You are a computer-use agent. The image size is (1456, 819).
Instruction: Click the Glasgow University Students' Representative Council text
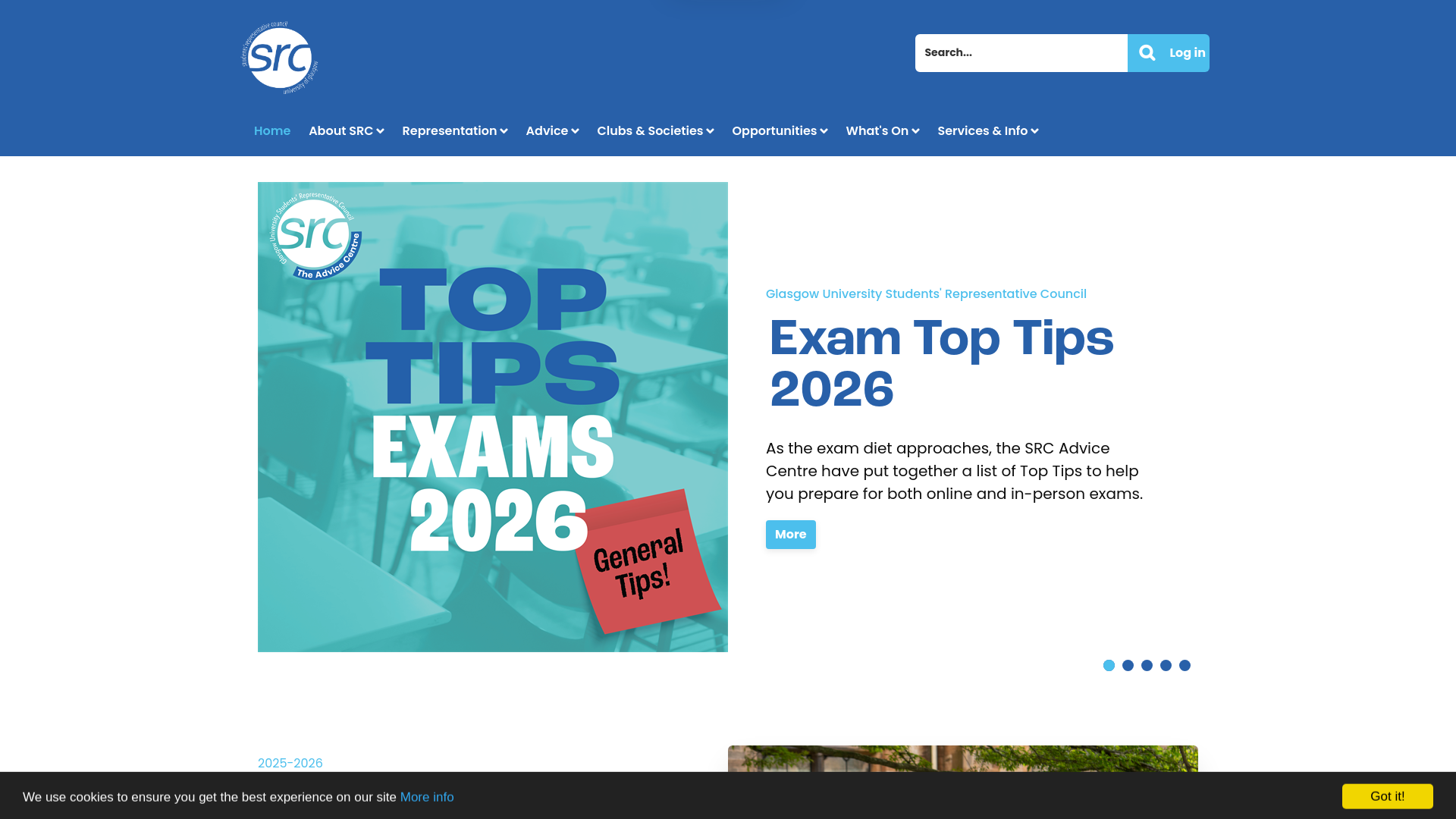[926, 294]
